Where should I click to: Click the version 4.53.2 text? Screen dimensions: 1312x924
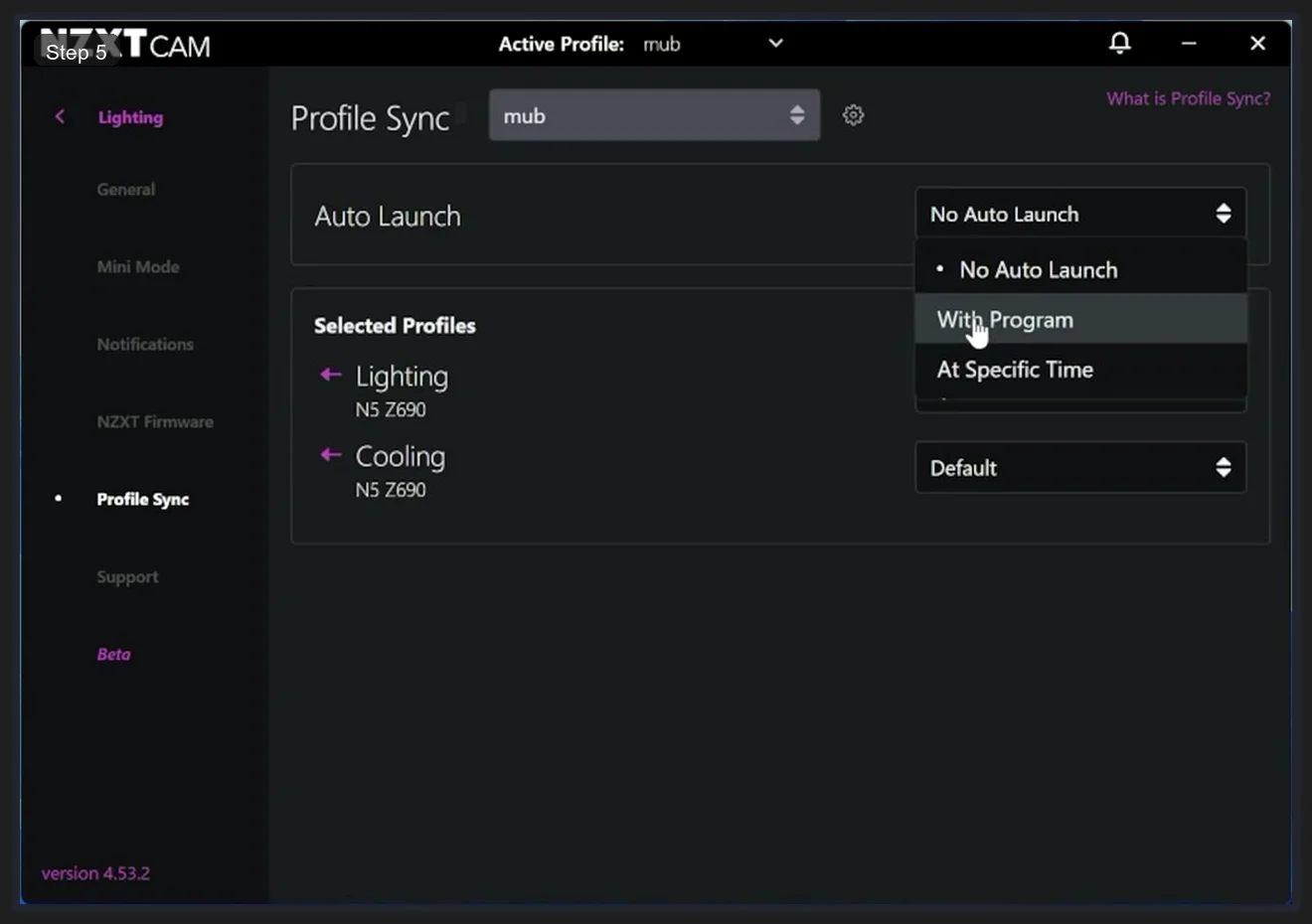pos(94,872)
